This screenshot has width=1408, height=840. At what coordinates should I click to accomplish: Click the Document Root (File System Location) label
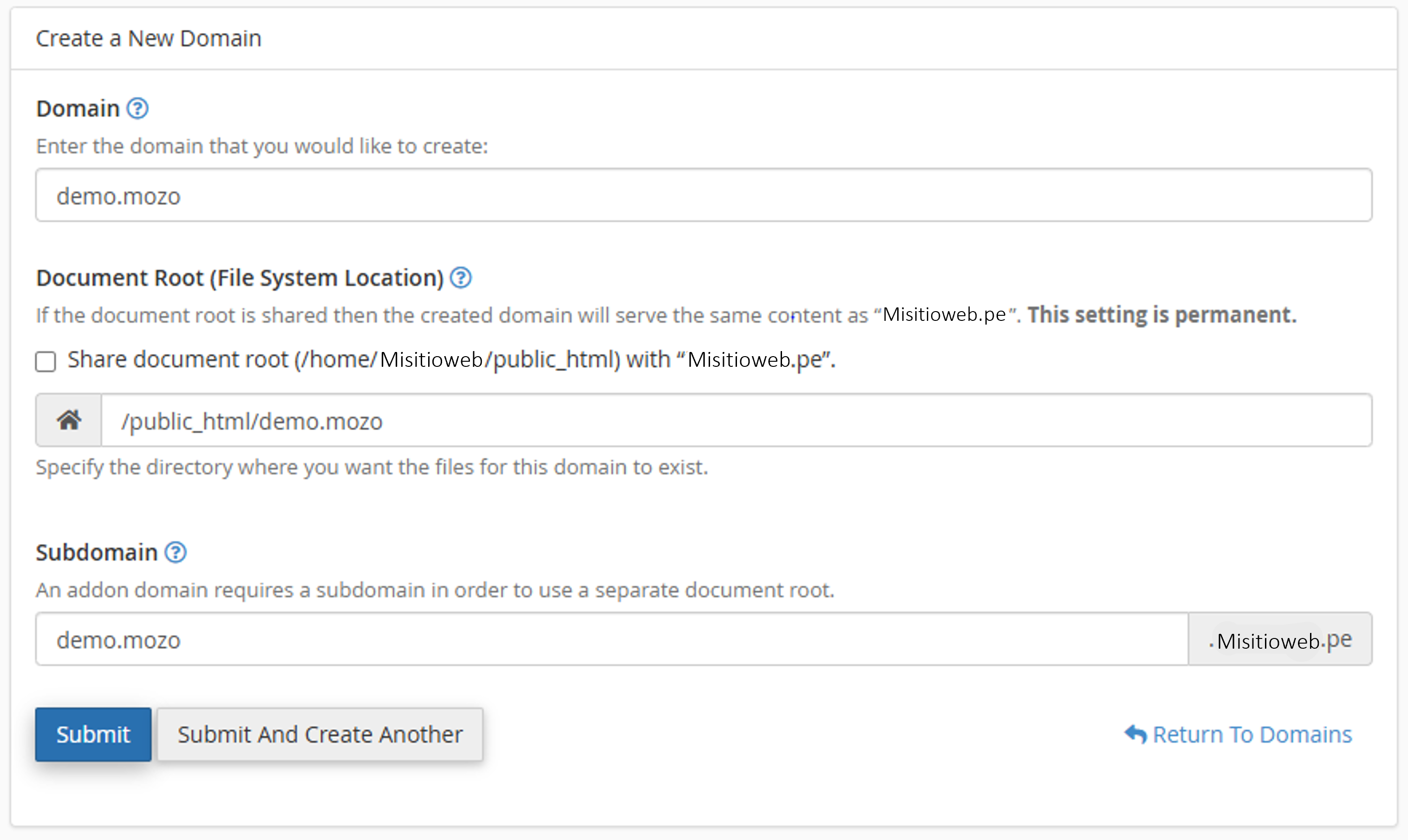pyautogui.click(x=239, y=278)
